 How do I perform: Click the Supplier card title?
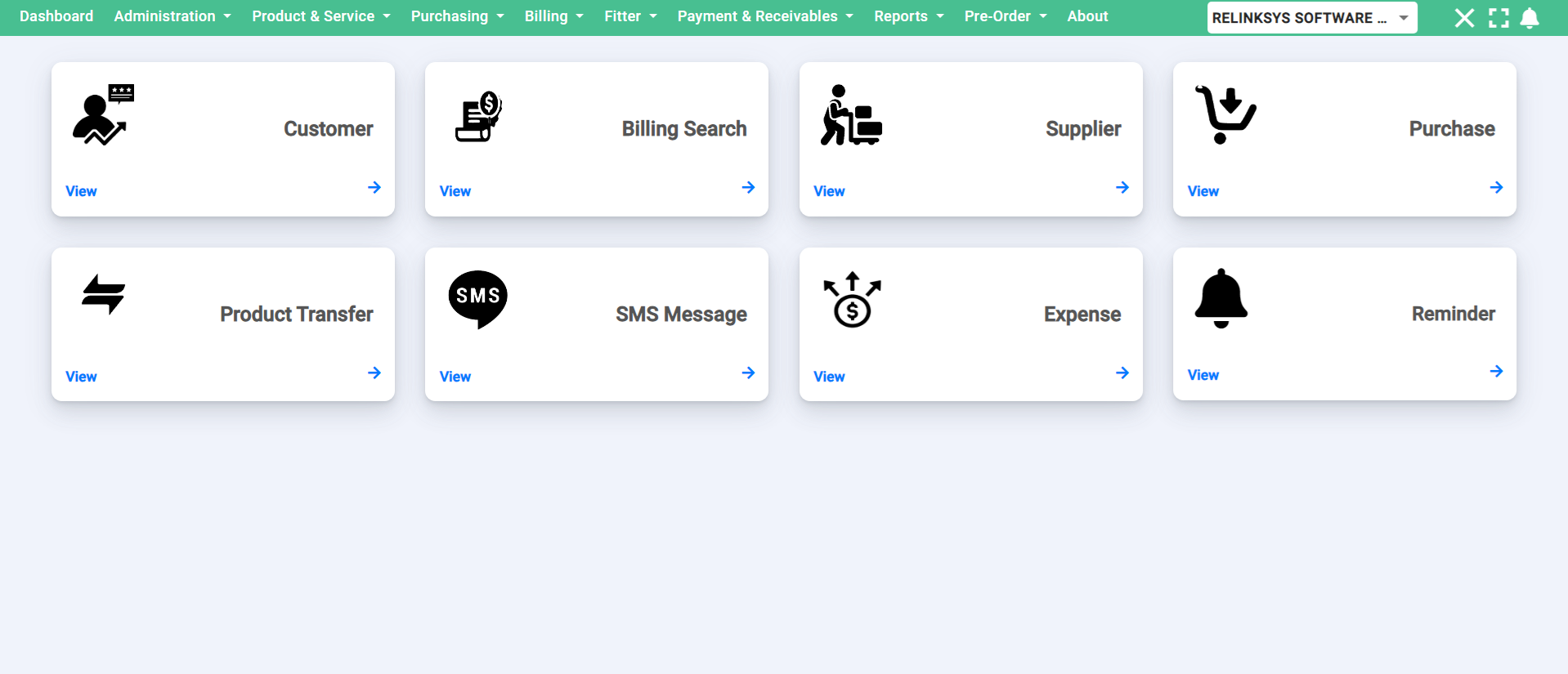coord(1083,129)
